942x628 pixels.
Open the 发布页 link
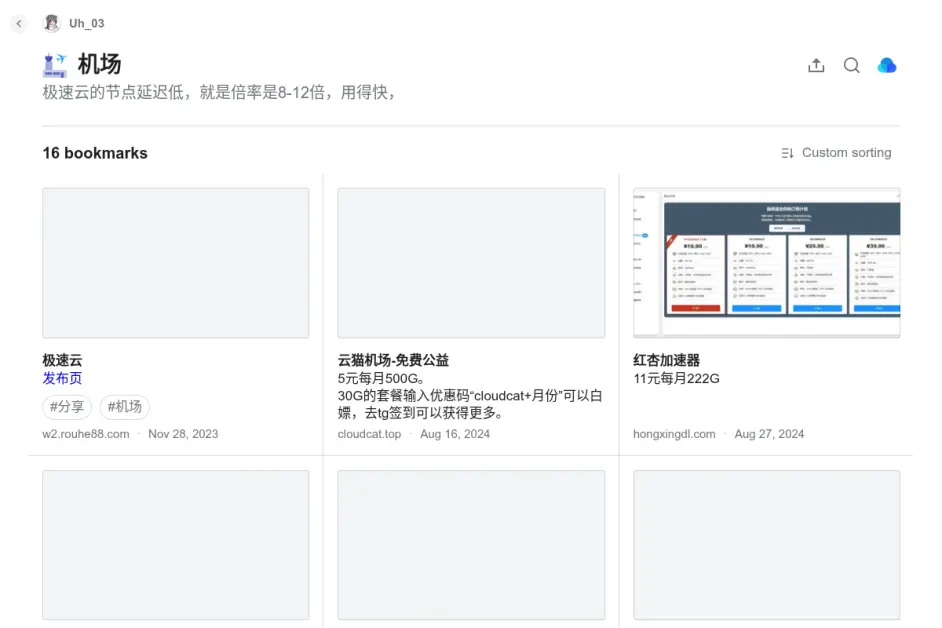pos(62,378)
